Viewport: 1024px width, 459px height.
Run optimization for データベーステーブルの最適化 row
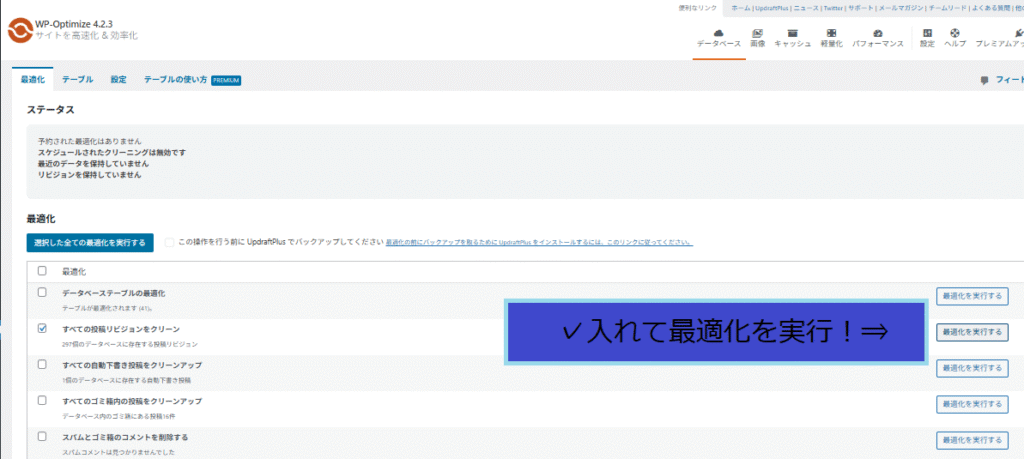tap(972, 296)
